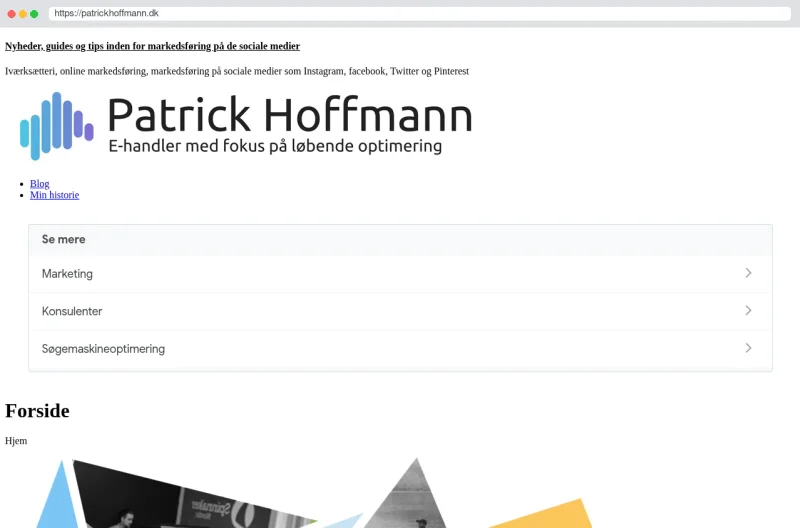
Task: Open the Konsulenter row
Action: click(x=401, y=311)
